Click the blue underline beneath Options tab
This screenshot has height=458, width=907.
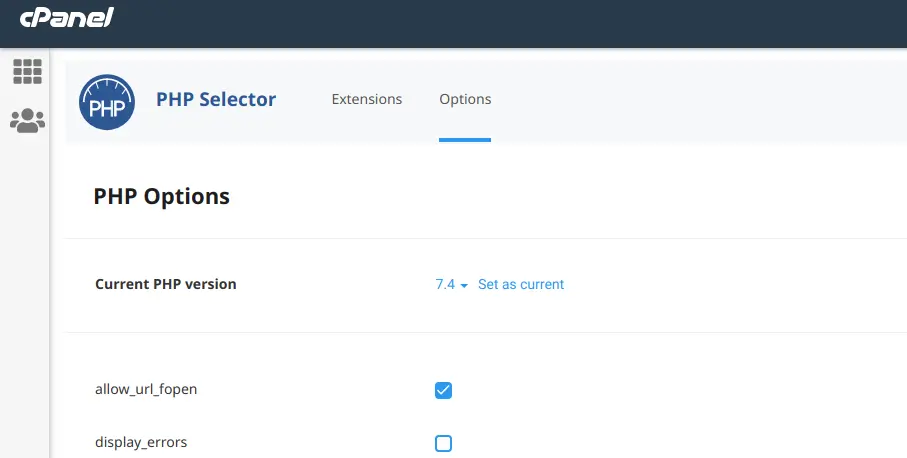click(x=465, y=140)
